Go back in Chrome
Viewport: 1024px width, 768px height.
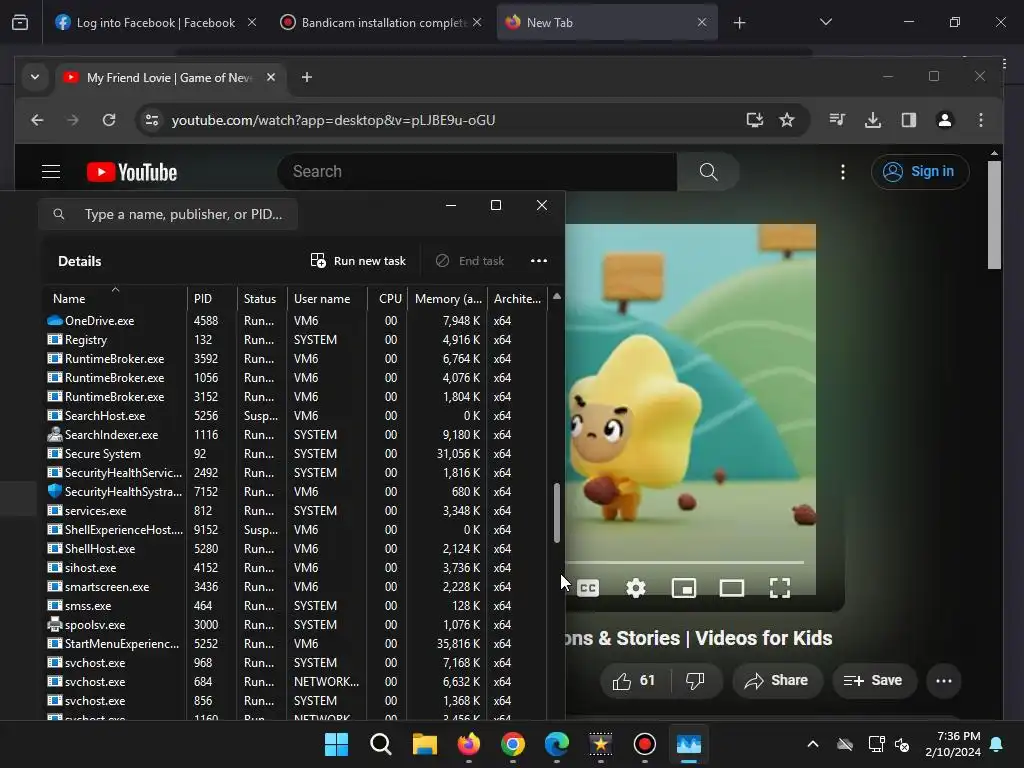[x=37, y=120]
